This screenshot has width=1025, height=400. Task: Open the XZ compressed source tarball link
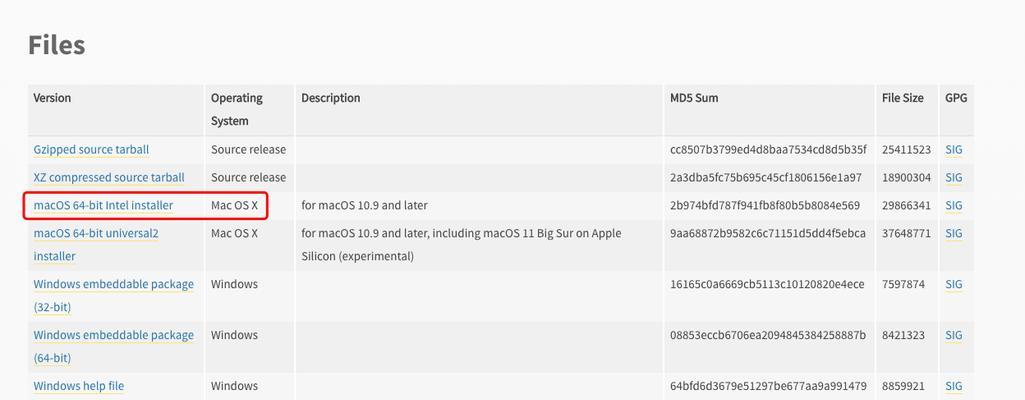109,178
